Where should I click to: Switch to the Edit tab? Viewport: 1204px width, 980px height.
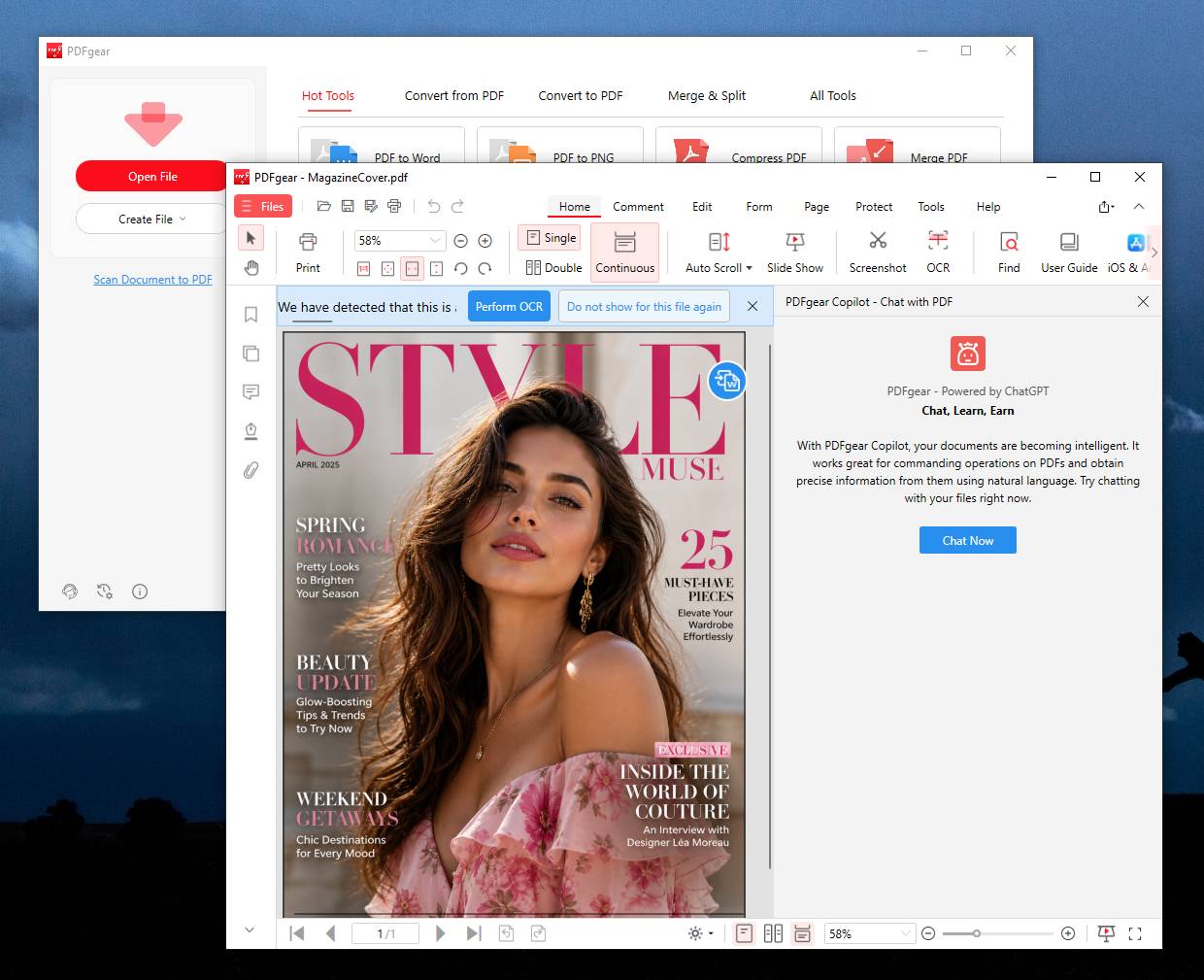[702, 207]
